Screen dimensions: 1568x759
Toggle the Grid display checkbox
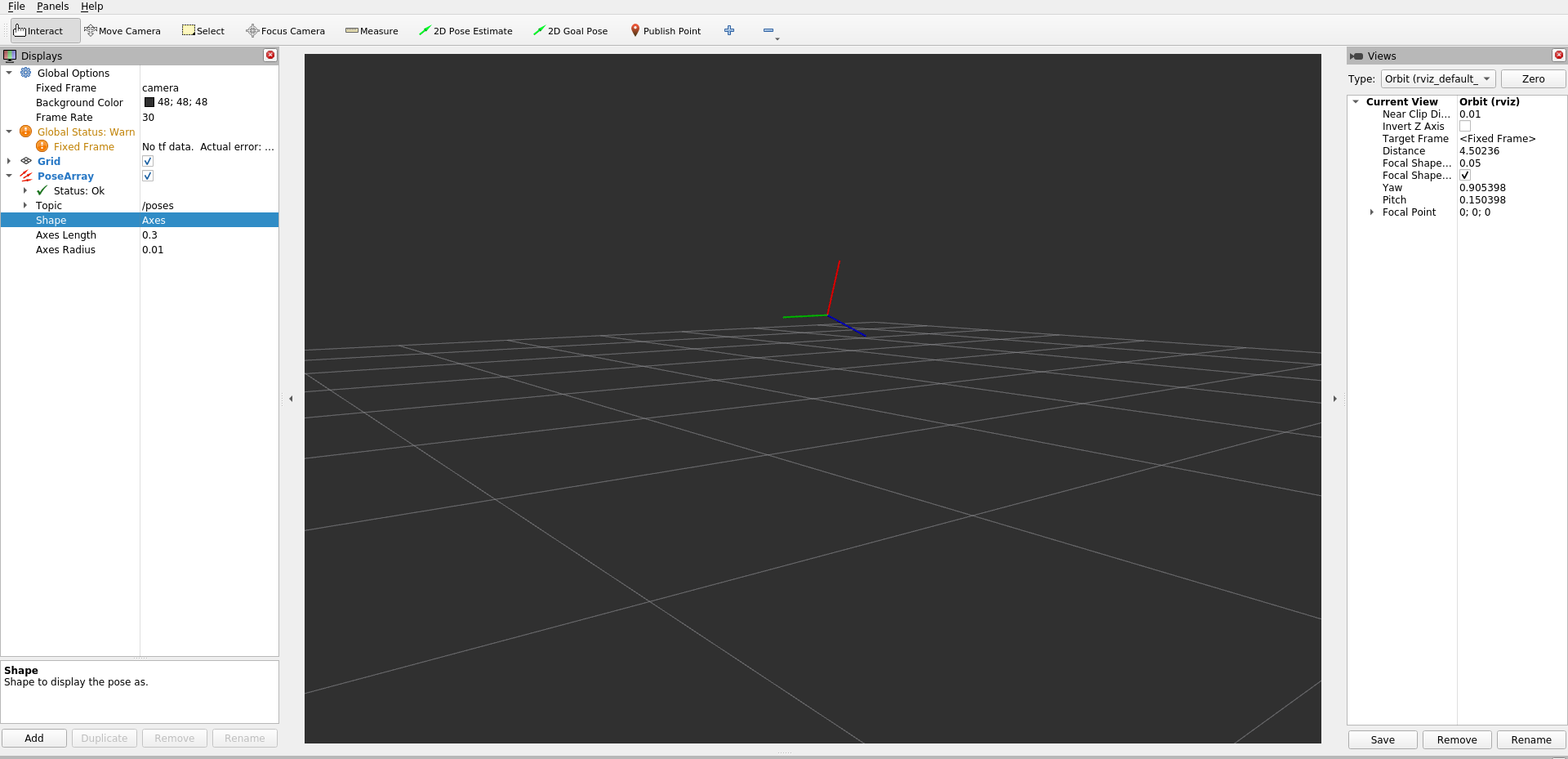pyautogui.click(x=148, y=162)
